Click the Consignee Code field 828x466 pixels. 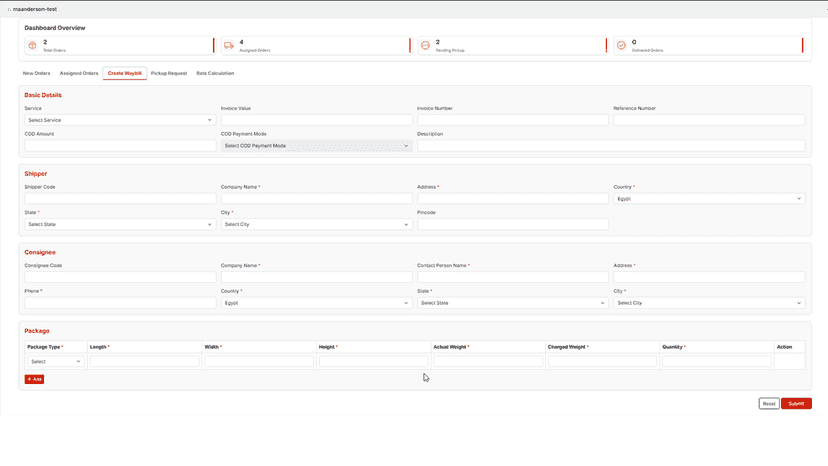pos(120,277)
